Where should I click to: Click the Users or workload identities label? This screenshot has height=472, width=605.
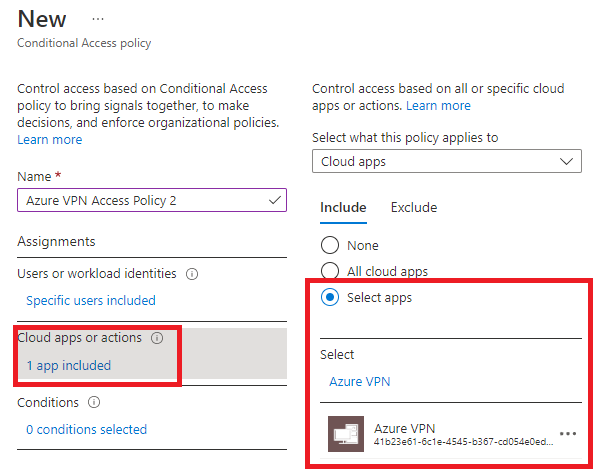tap(97, 274)
